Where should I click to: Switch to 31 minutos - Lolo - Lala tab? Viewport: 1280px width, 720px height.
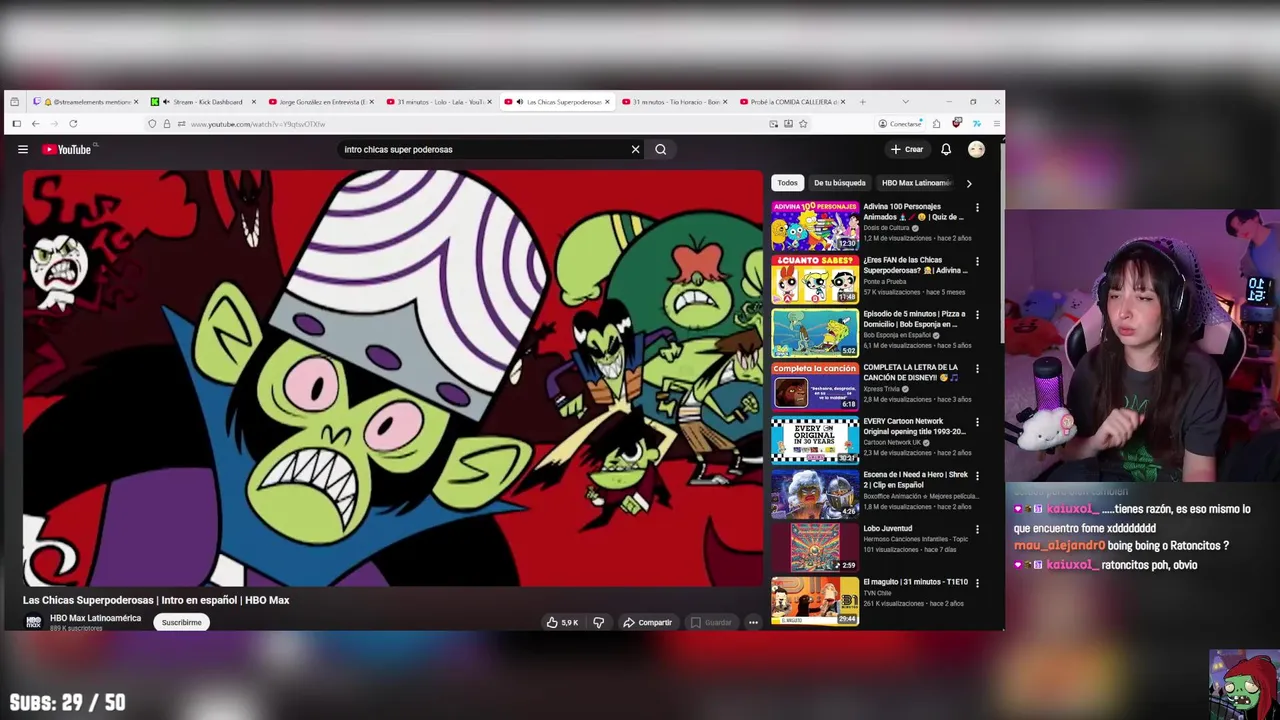440,102
